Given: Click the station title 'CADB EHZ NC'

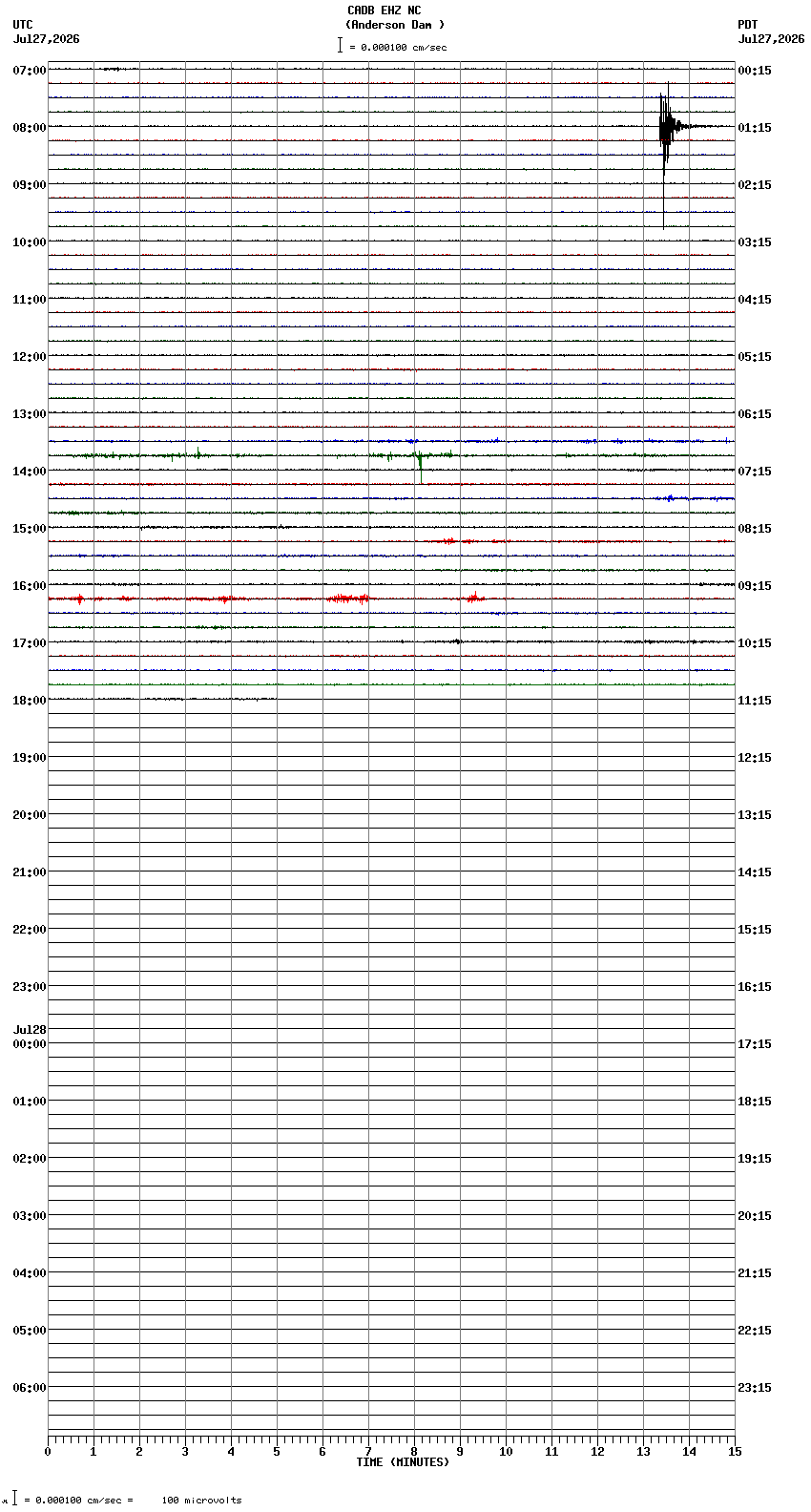Looking at the screenshot, I should (384, 10).
